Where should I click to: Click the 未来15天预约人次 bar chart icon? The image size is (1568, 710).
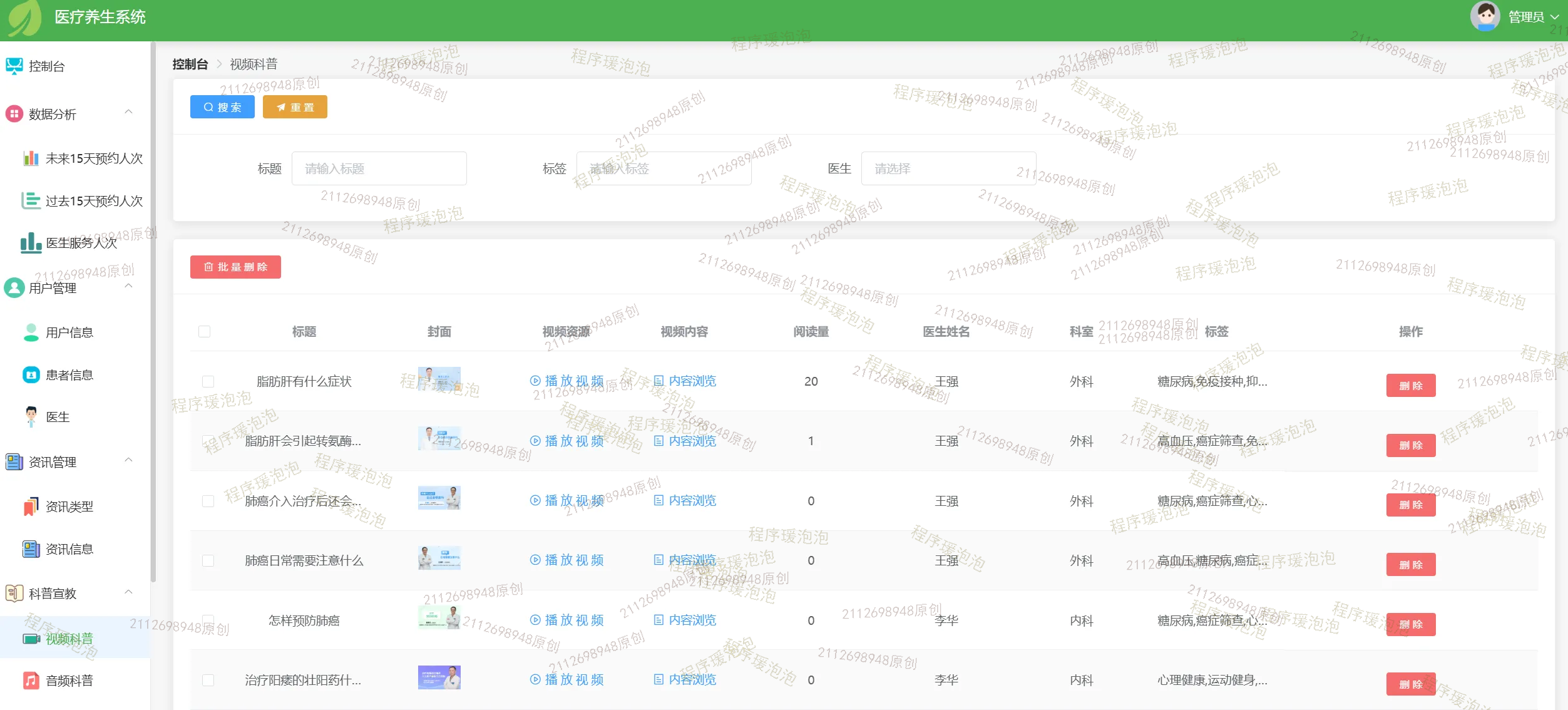(x=31, y=158)
